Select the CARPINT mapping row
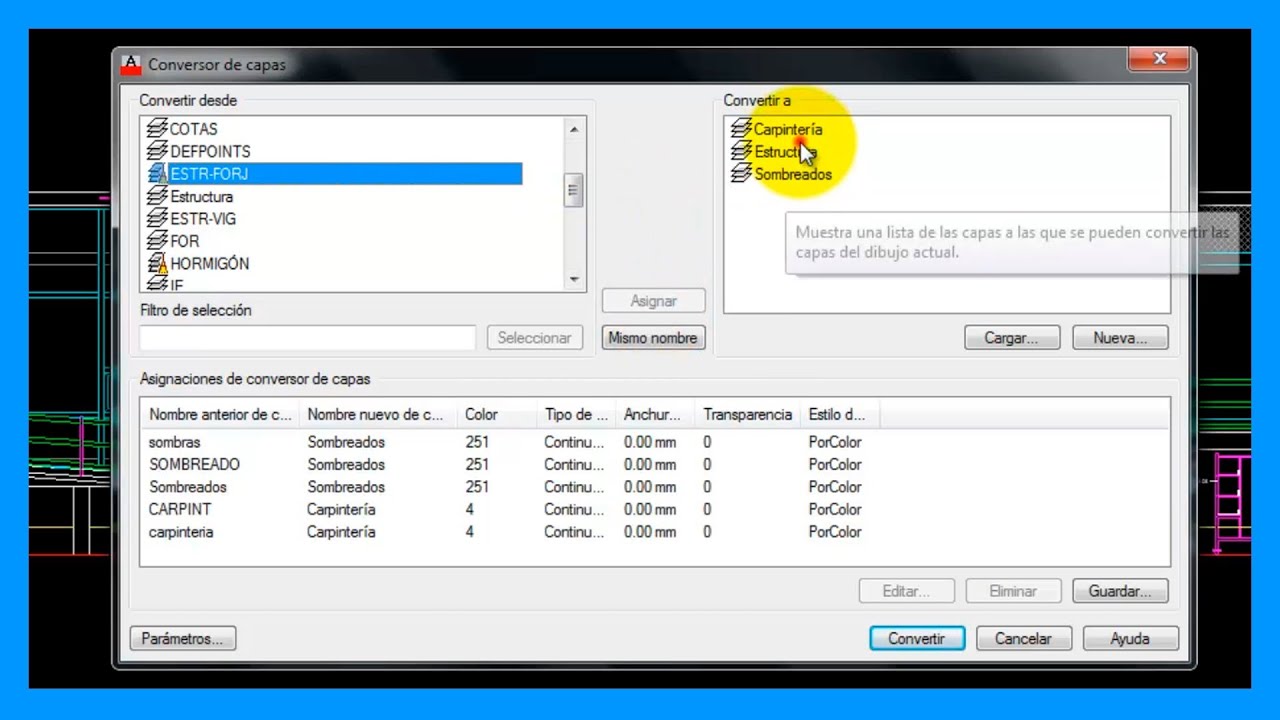This screenshot has height=720, width=1280. [654, 509]
